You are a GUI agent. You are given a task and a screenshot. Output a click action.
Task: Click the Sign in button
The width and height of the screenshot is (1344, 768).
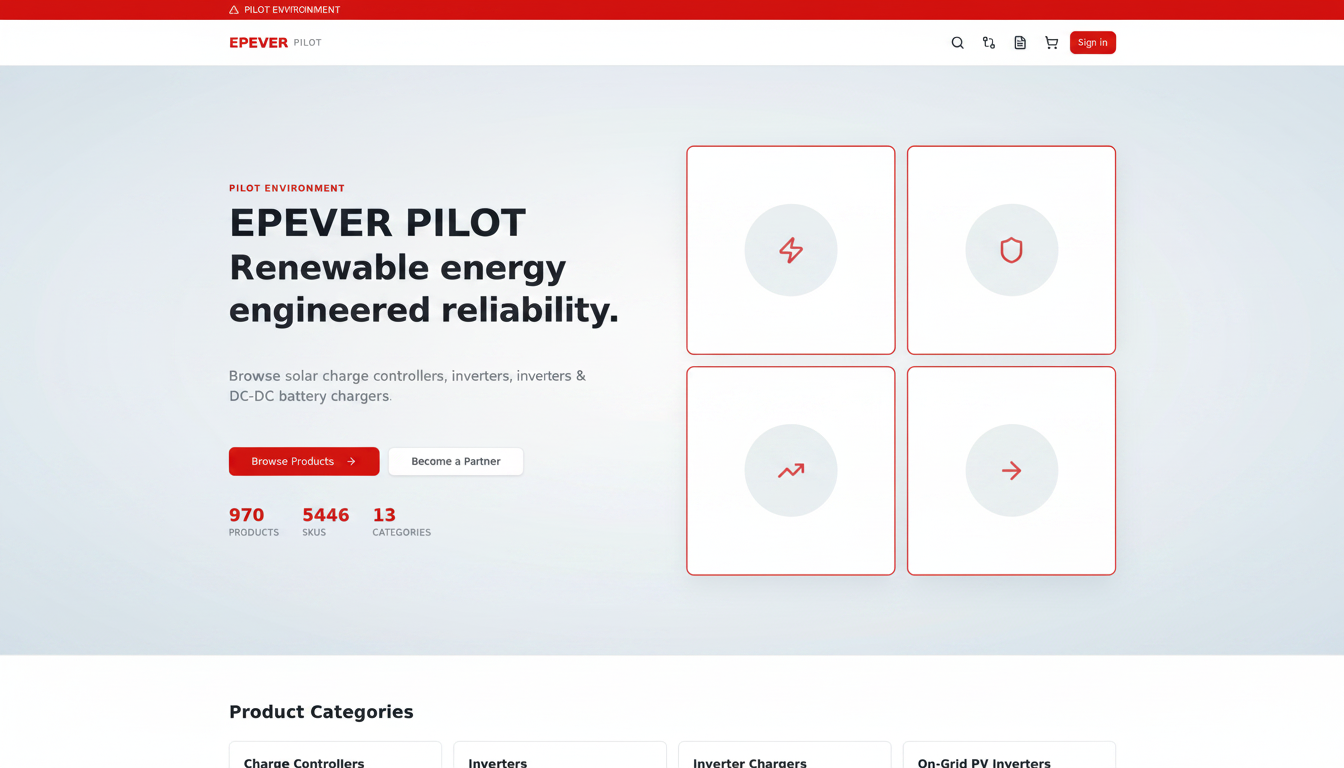(x=1092, y=43)
